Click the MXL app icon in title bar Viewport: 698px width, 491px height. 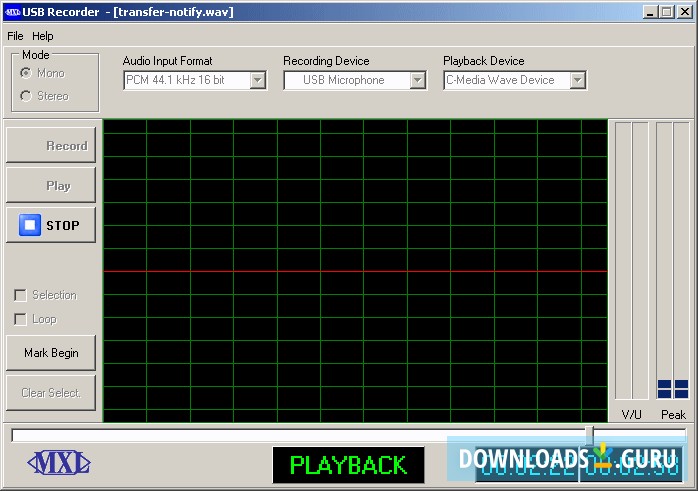pyautogui.click(x=12, y=12)
